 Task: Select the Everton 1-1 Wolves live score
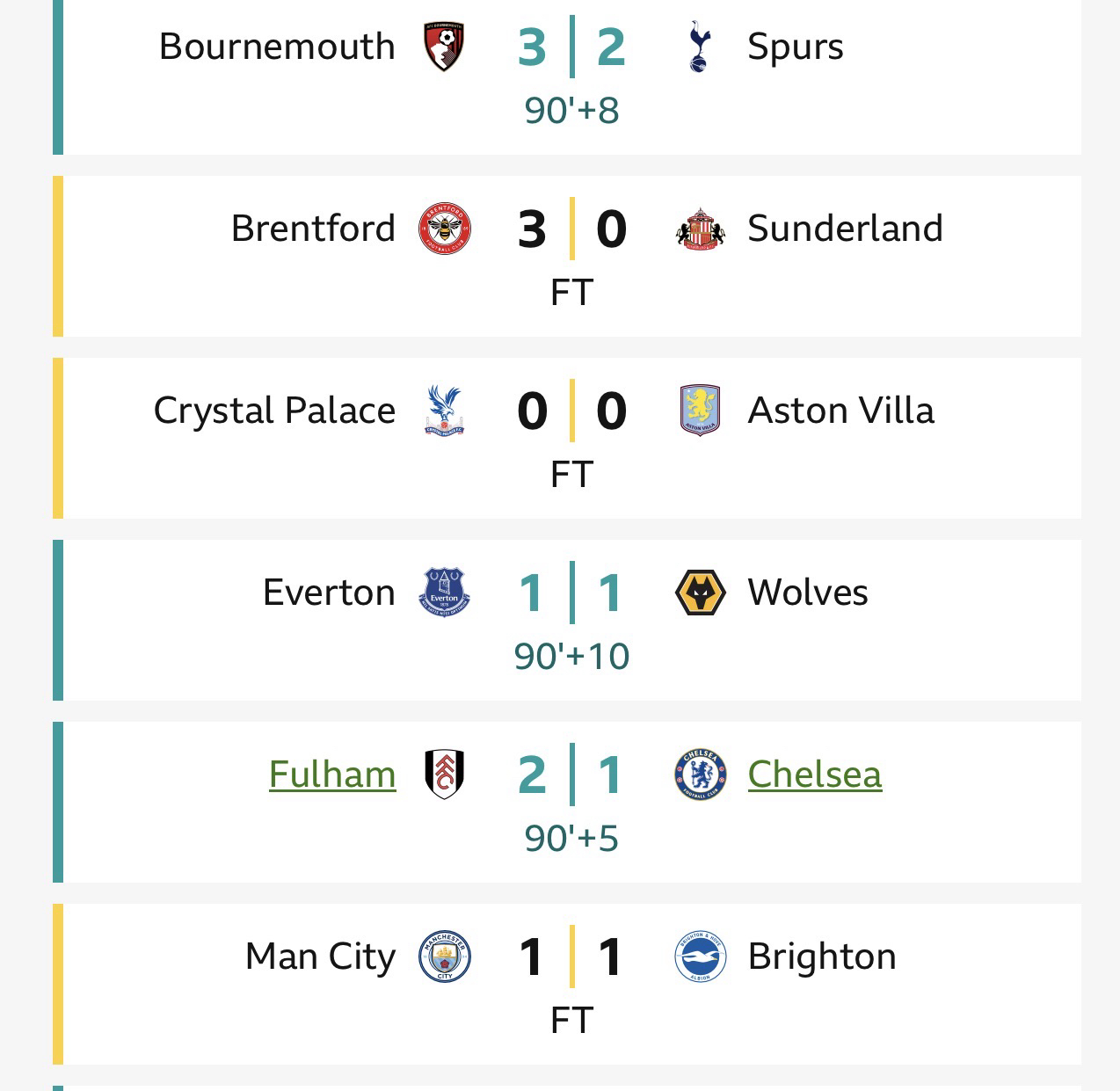tap(571, 593)
